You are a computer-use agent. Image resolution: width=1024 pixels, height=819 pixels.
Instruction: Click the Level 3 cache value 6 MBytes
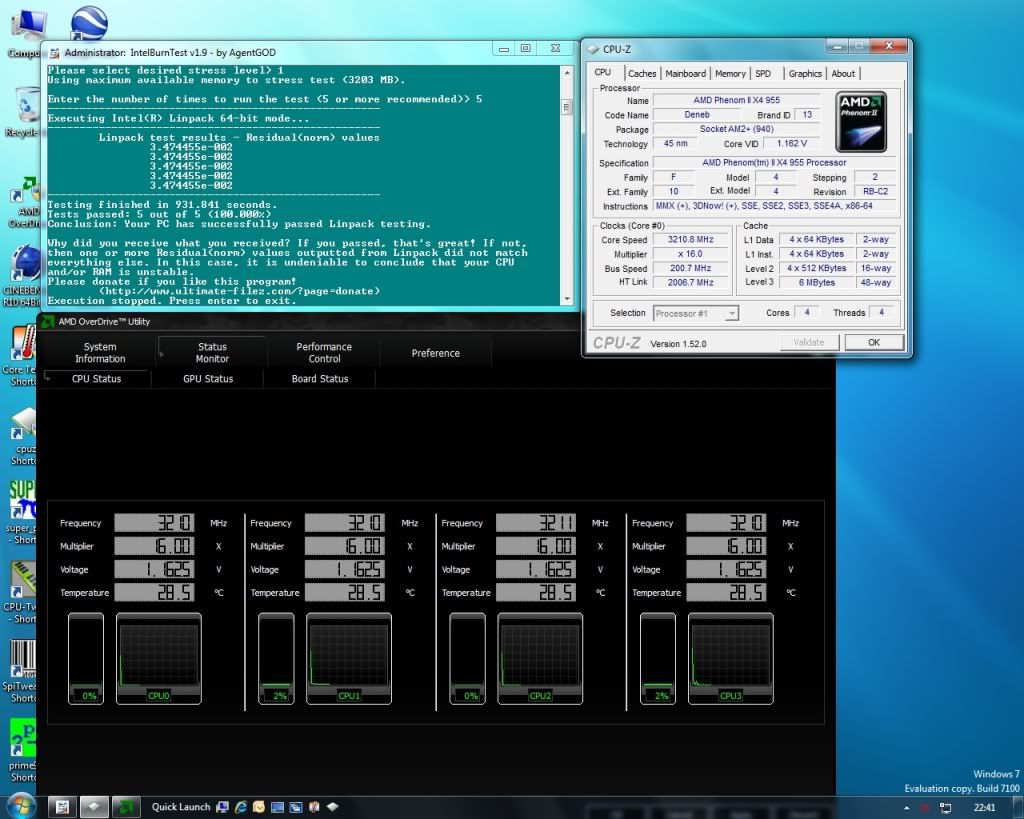click(816, 282)
